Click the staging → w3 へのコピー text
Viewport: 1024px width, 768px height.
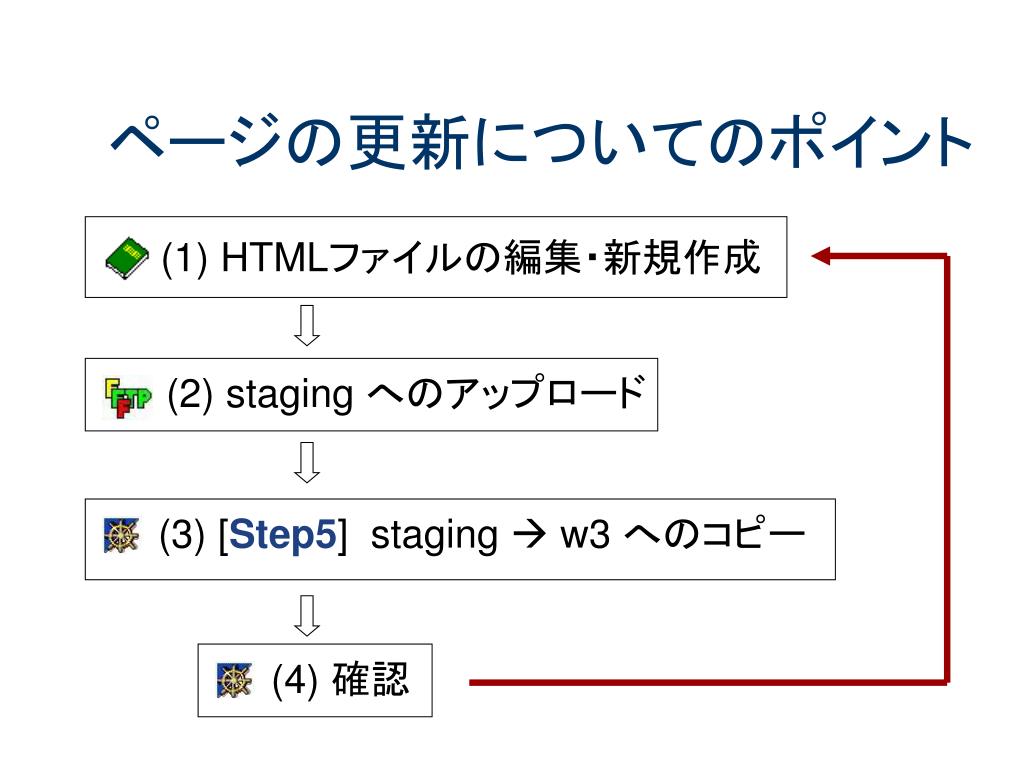588,535
